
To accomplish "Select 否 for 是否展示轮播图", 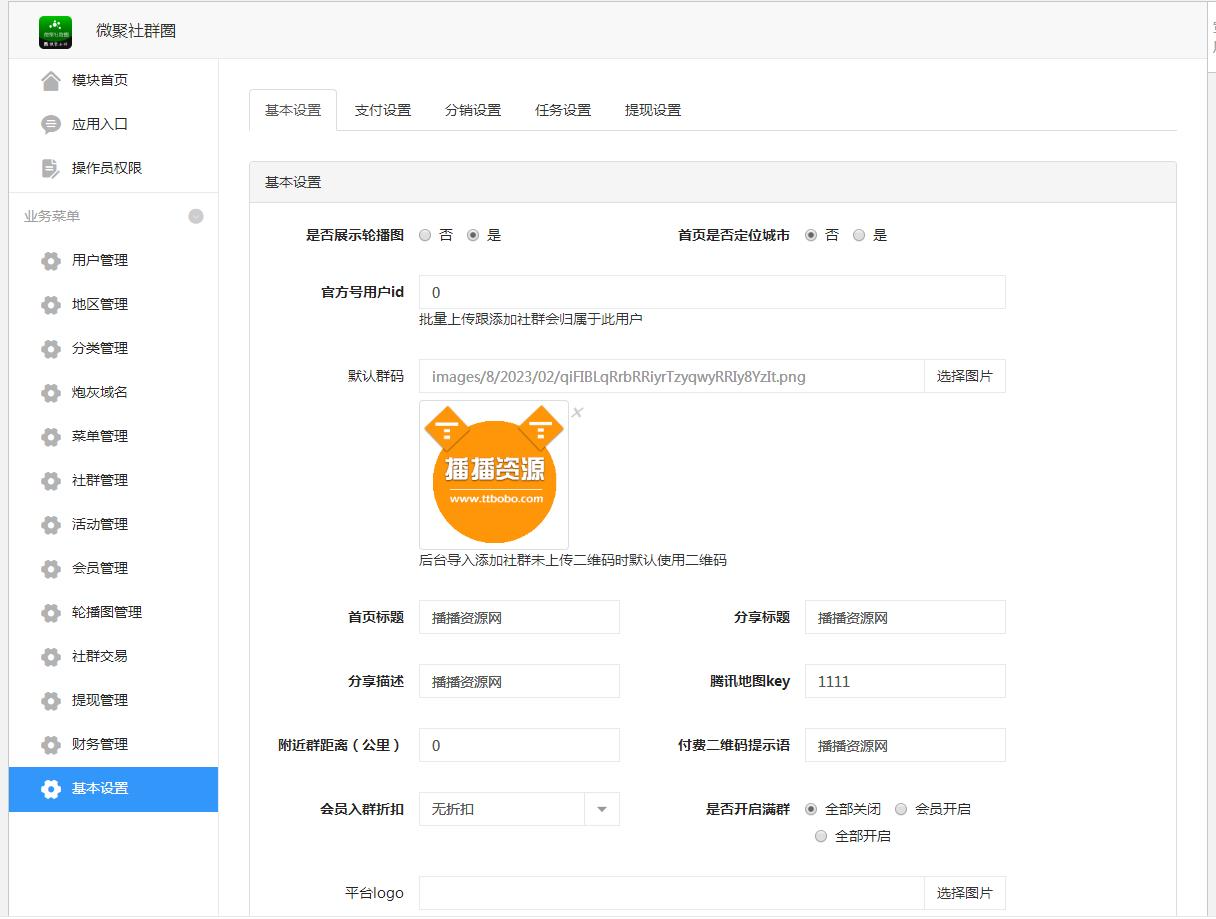I will point(425,235).
